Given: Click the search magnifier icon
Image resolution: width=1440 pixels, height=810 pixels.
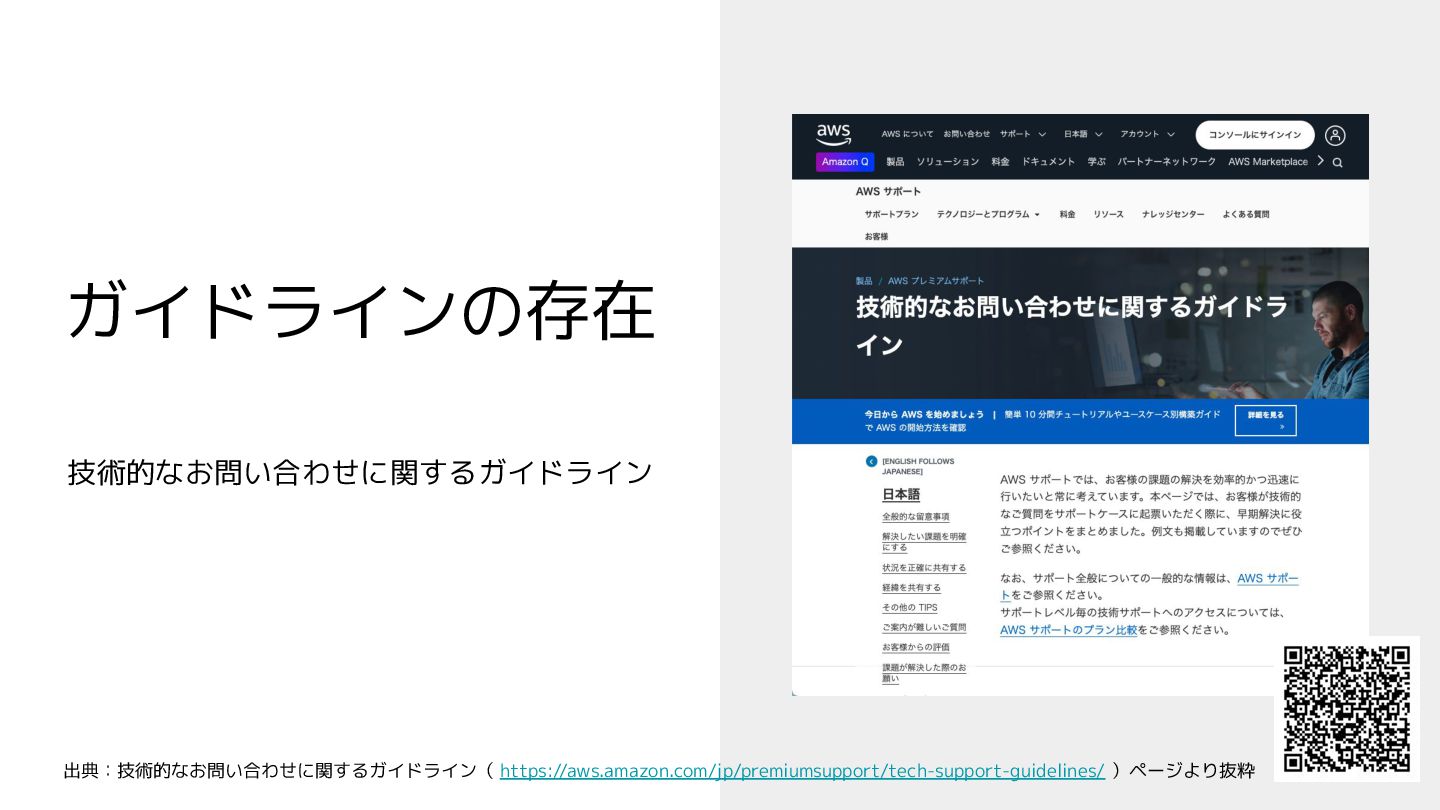Looking at the screenshot, I should [x=1338, y=162].
